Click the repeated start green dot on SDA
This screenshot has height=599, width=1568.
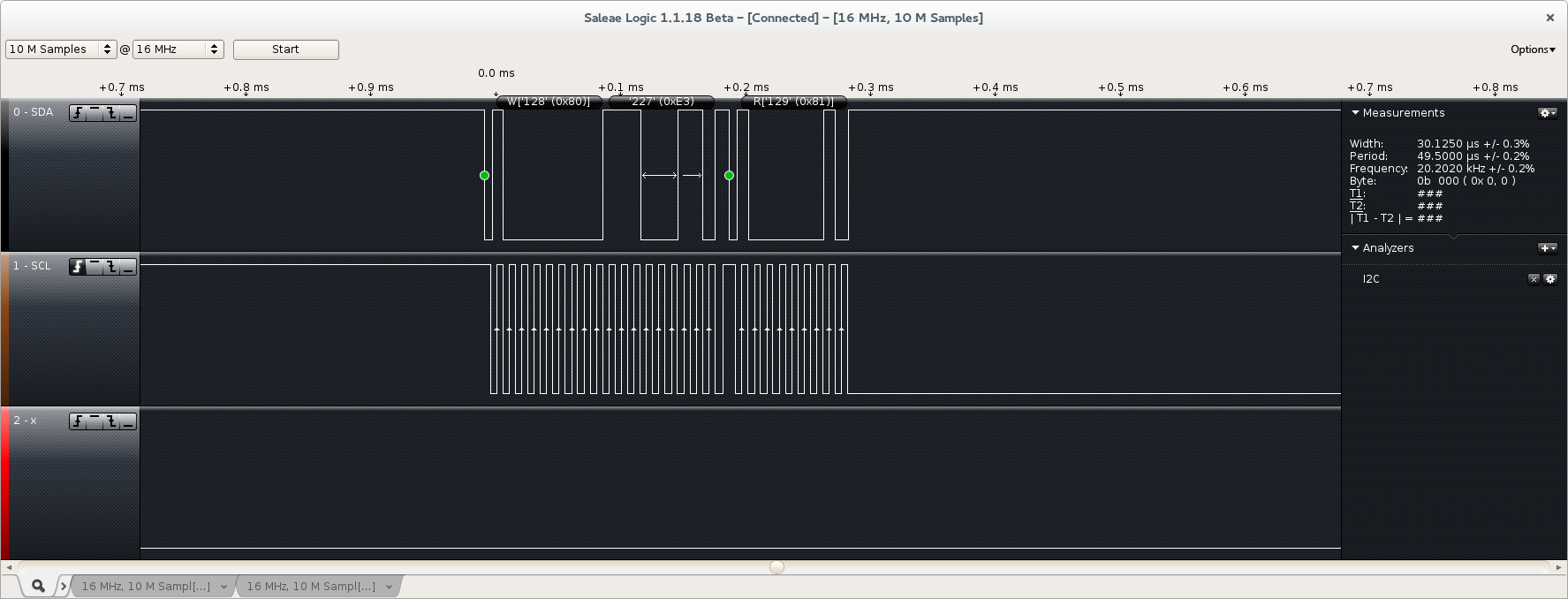(x=729, y=176)
